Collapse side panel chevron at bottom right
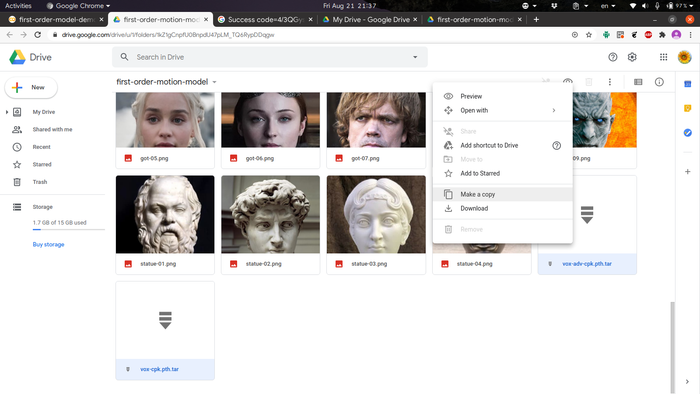Screen dimensions: 700x394 [687, 382]
